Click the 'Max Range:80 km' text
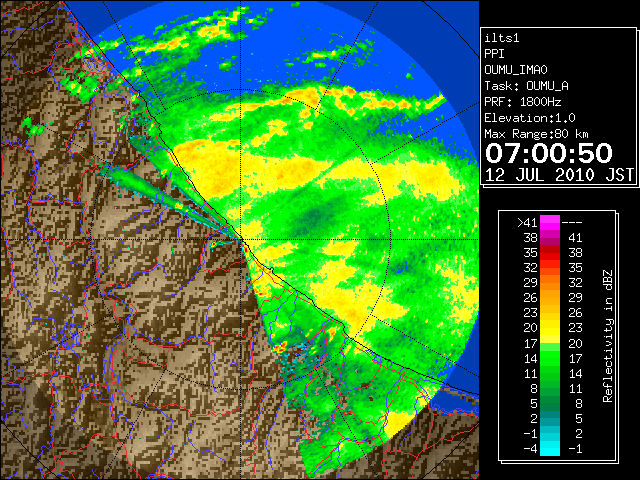 (536, 134)
